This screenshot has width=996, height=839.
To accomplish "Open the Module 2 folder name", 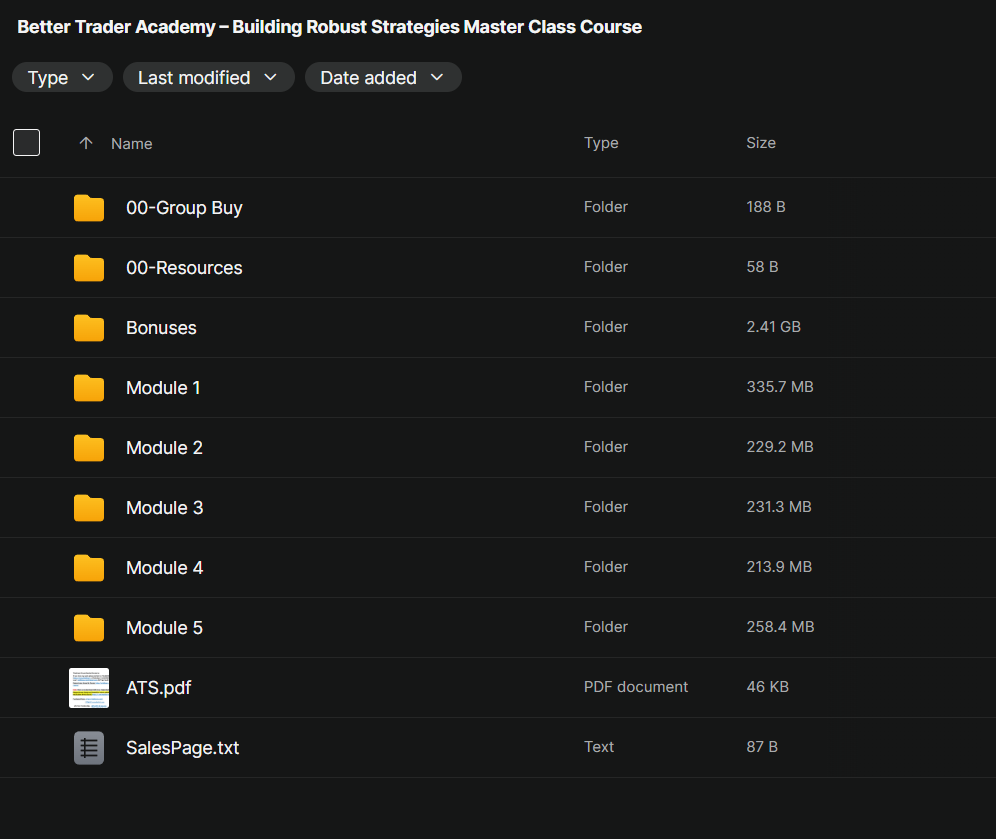I will click(x=165, y=448).
